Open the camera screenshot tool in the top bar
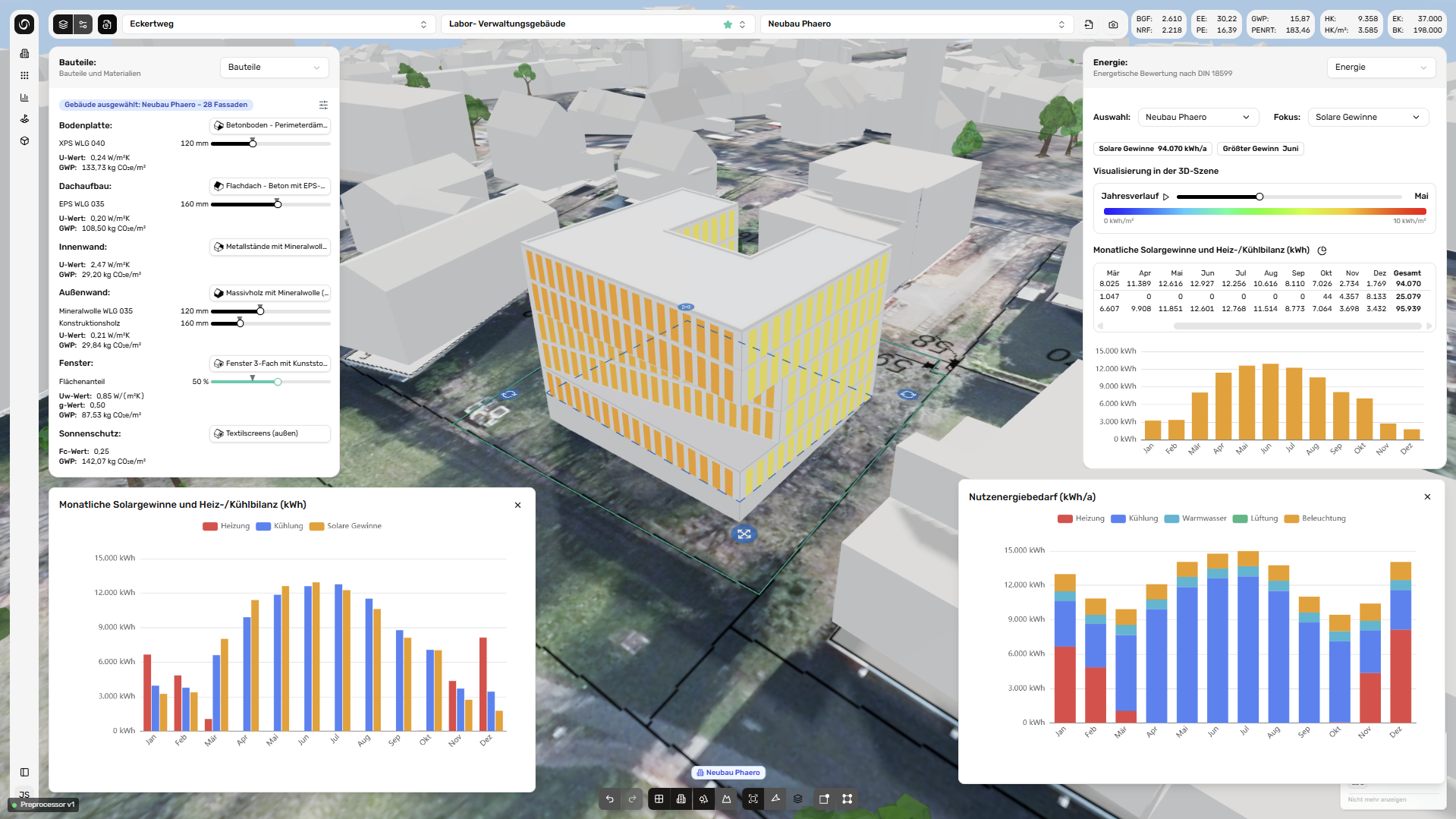The height and width of the screenshot is (819, 1456). click(1113, 24)
